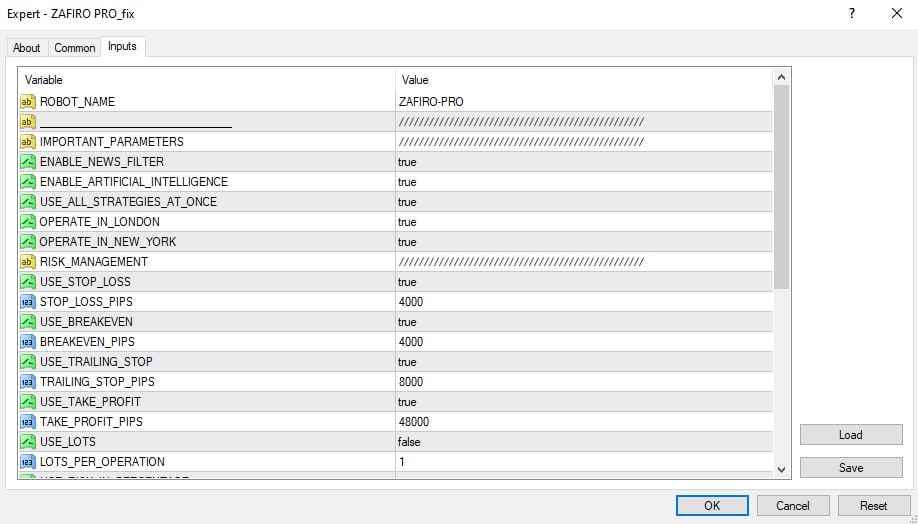Click the boolean icon beside USE_BREAKEVEN
Viewport: 918px width, 524px height.
28,321
